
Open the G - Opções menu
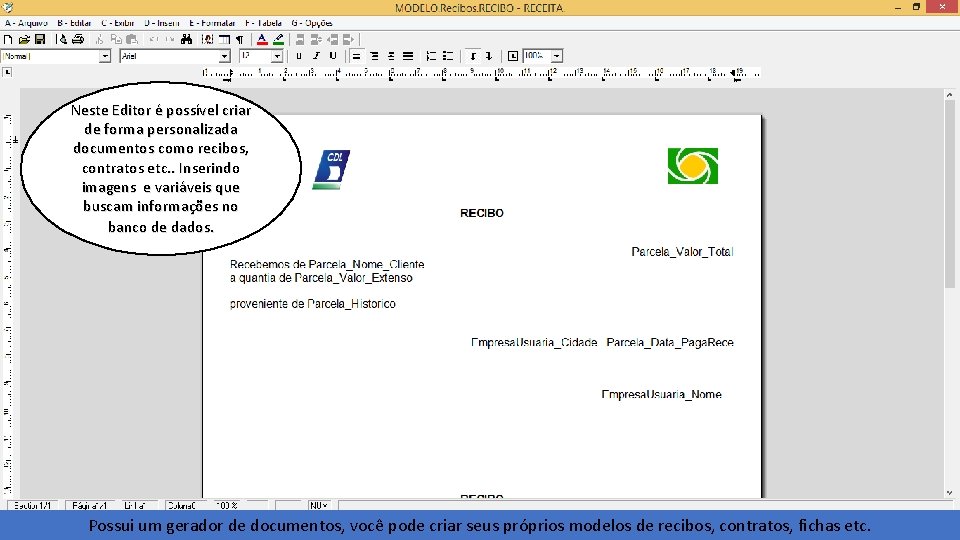coord(312,23)
